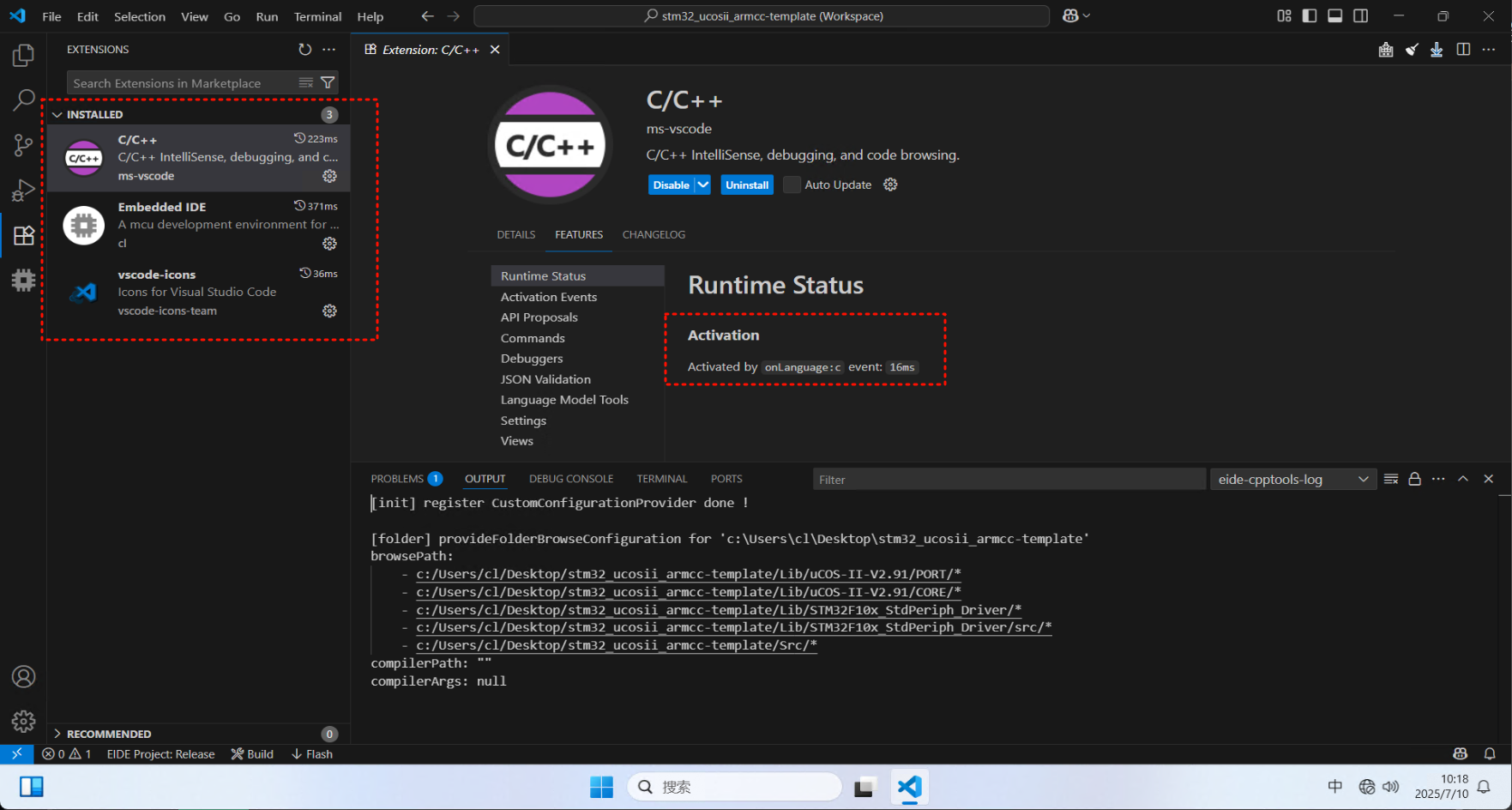
Task: Open the Src/* browse path link
Action: pos(617,645)
